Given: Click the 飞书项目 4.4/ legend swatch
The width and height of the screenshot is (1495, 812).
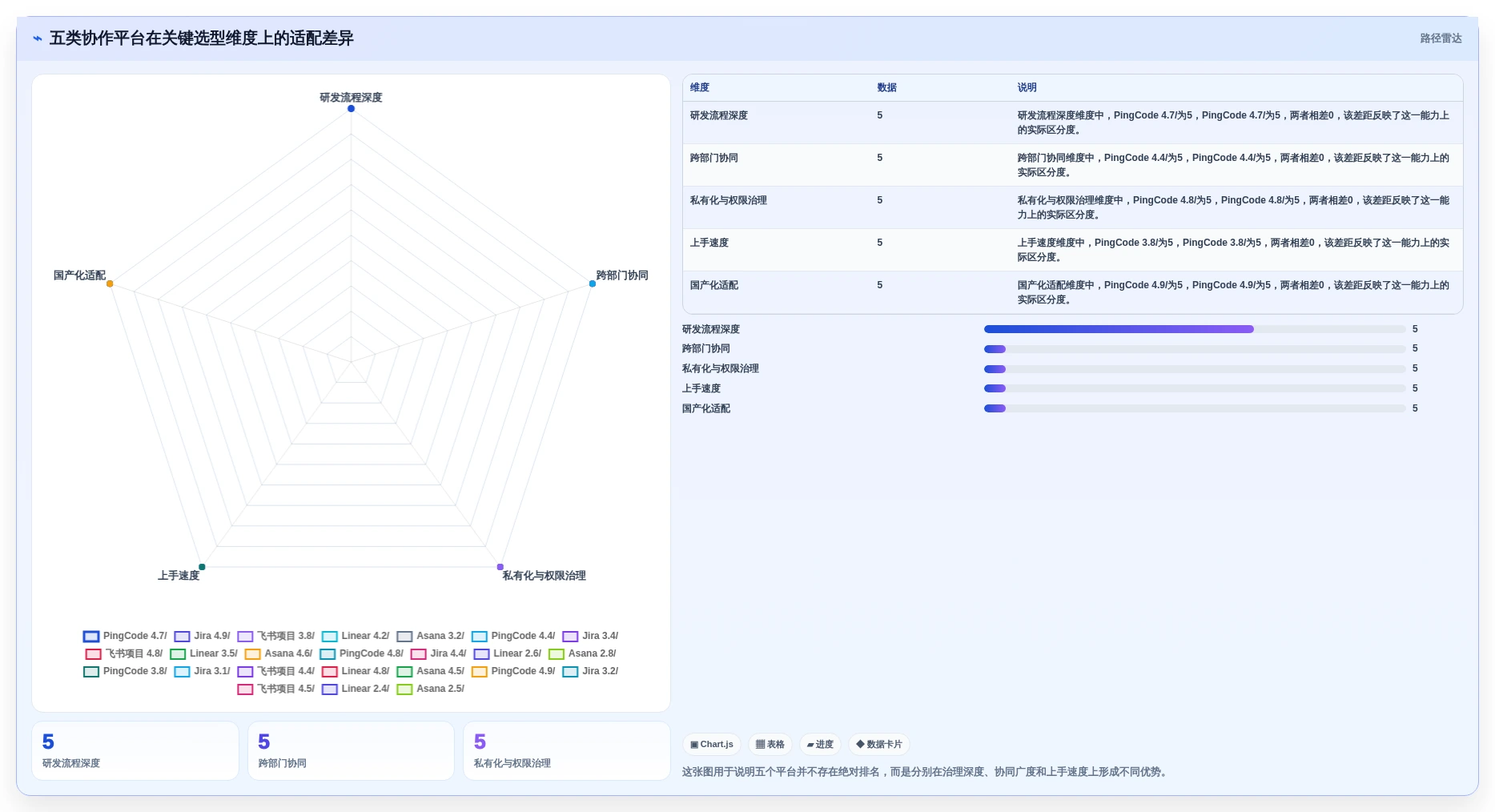Looking at the screenshot, I should tap(245, 672).
